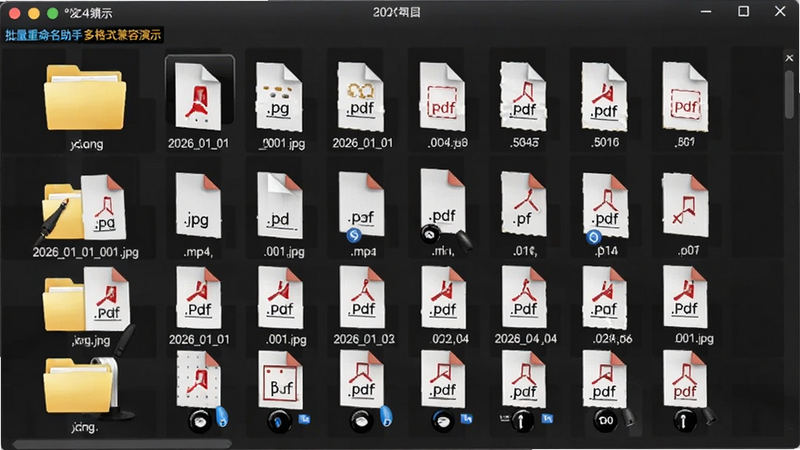Select the .pd file icon with curled corner

[280, 205]
